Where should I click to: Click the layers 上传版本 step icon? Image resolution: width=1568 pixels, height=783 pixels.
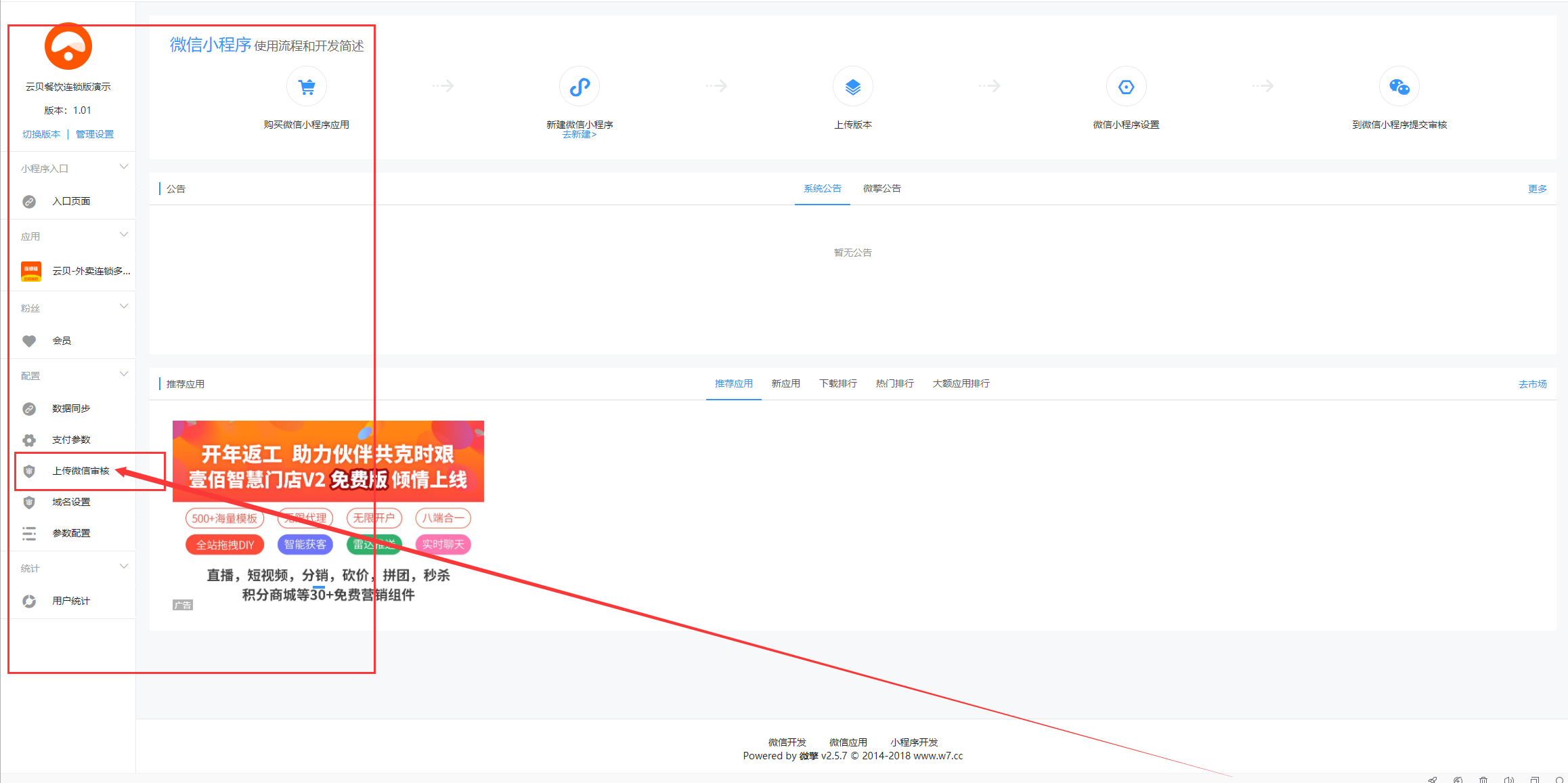pos(853,87)
